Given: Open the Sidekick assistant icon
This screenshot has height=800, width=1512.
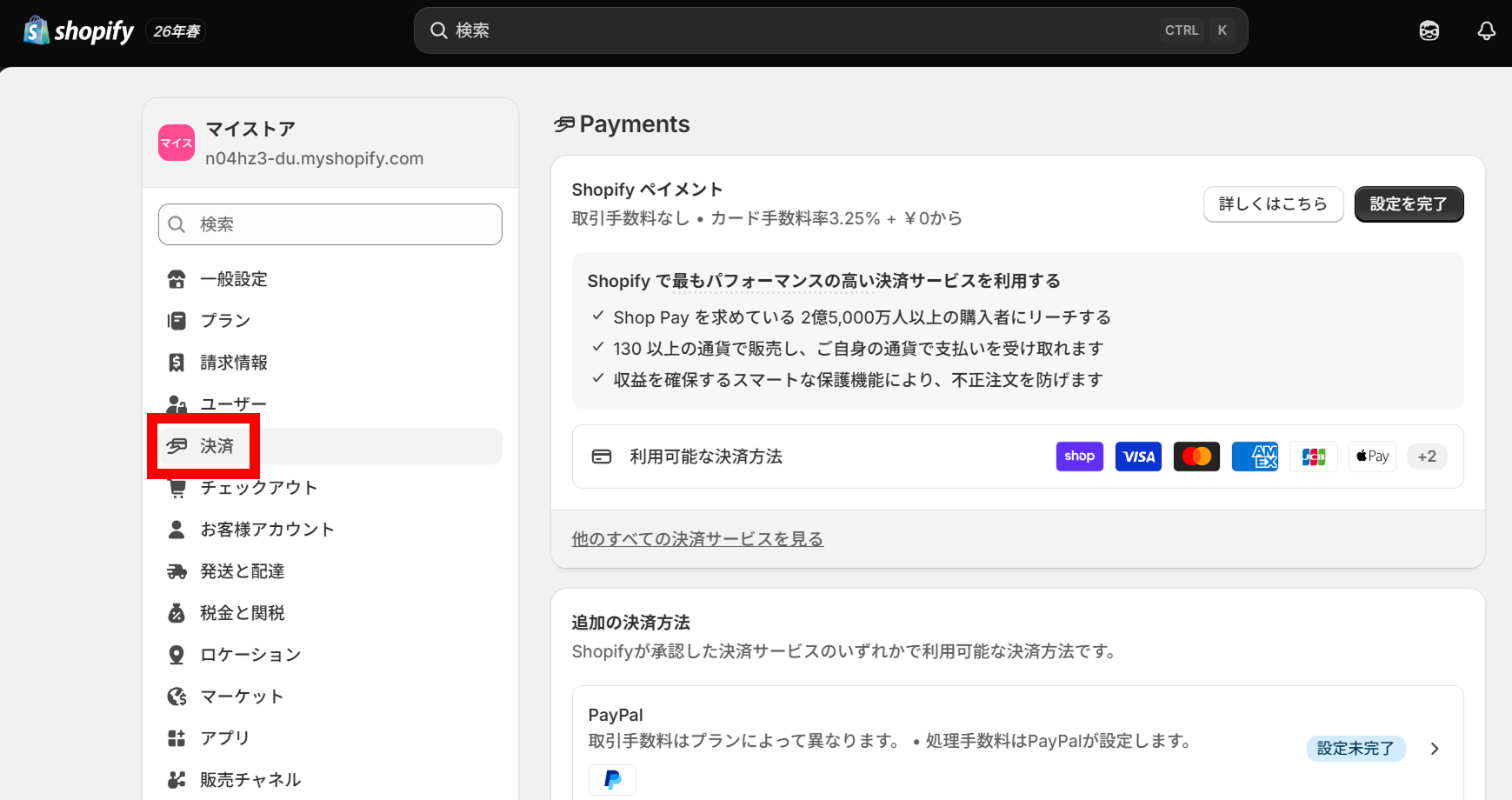Looking at the screenshot, I should tap(1429, 31).
